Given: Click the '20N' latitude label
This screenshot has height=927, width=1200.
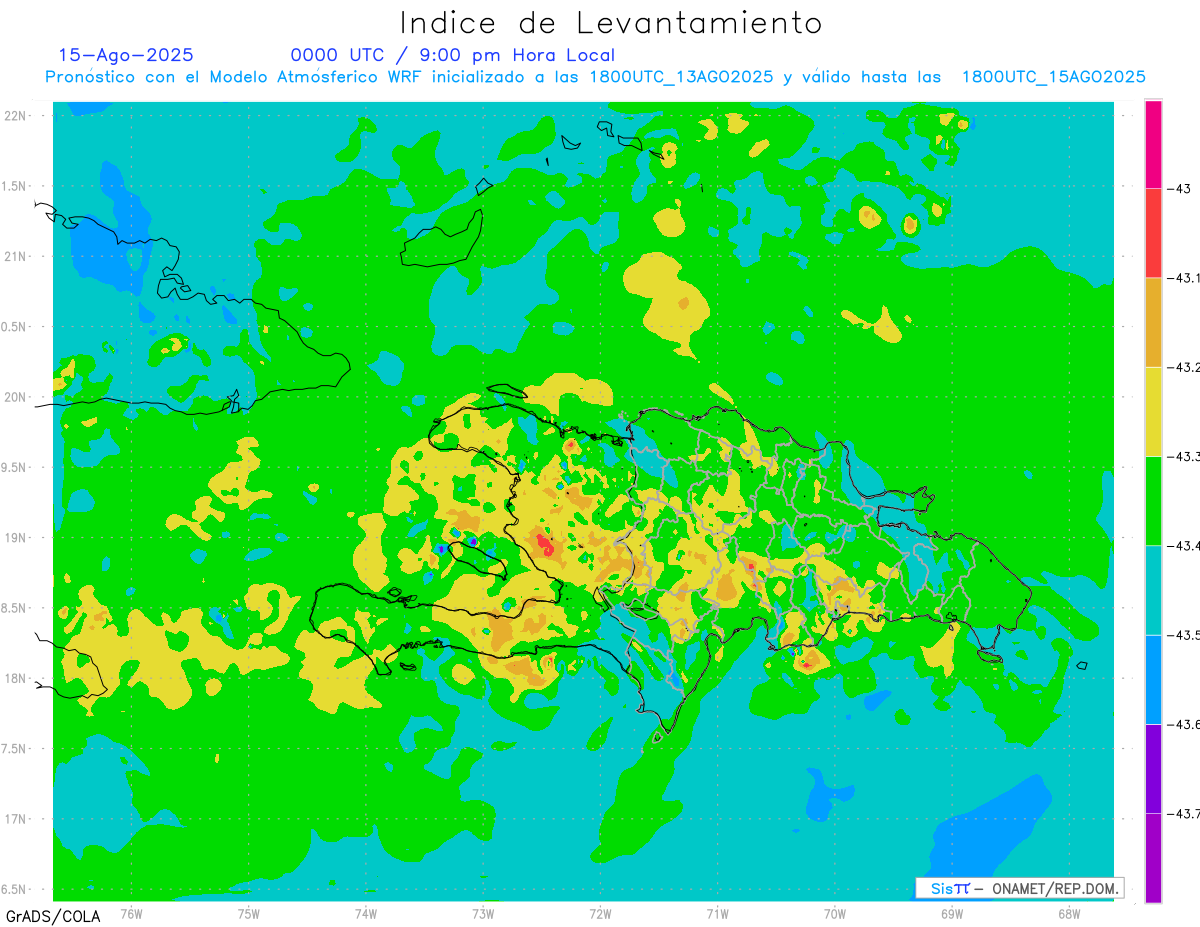Looking at the screenshot, I should [17, 397].
